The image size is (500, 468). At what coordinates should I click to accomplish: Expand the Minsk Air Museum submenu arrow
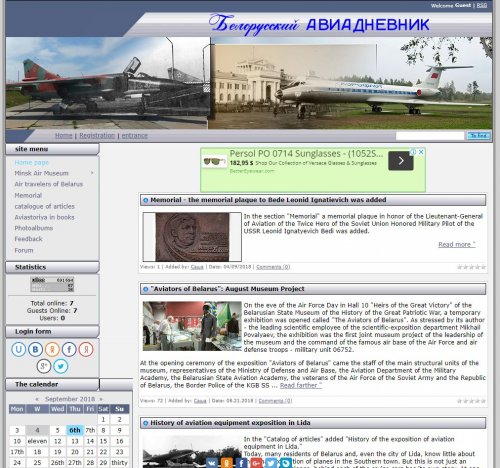click(92, 173)
